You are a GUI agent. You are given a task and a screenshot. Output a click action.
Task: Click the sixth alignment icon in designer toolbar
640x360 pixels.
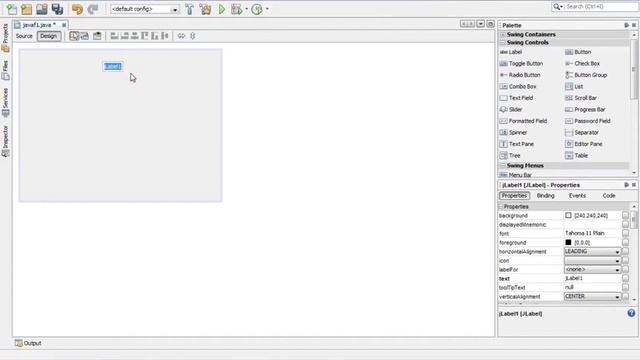165,36
